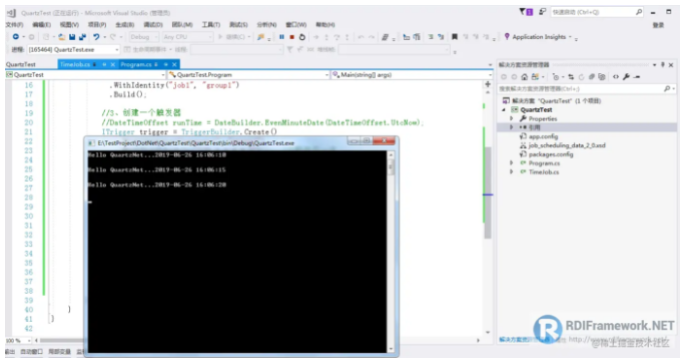The width and height of the screenshot is (688, 360).
Task: Open the process QuartzTest.exe dropdown
Action: (x=73, y=50)
